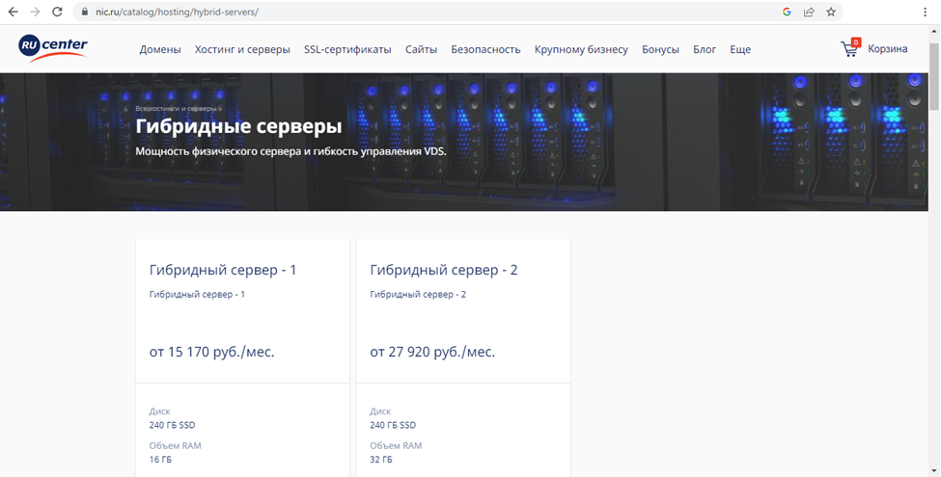Image resolution: width=941 pixels, height=477 pixels.
Task: Open the shopping cart icon
Action: (850, 48)
